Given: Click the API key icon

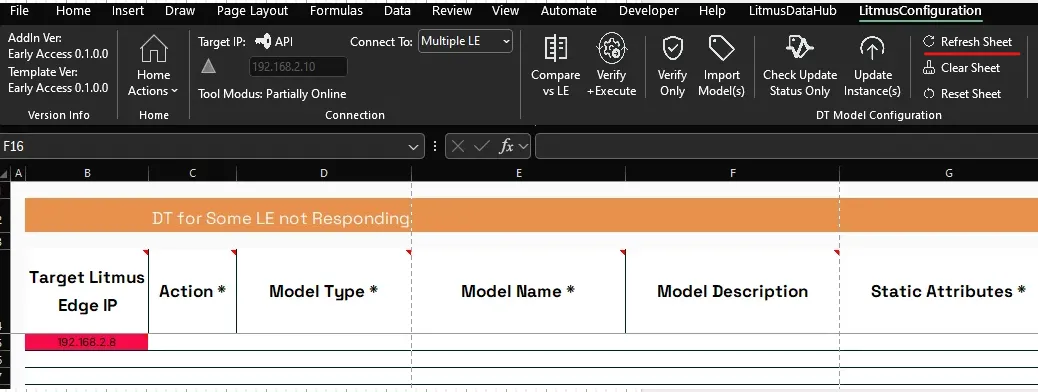Looking at the screenshot, I should [263, 42].
